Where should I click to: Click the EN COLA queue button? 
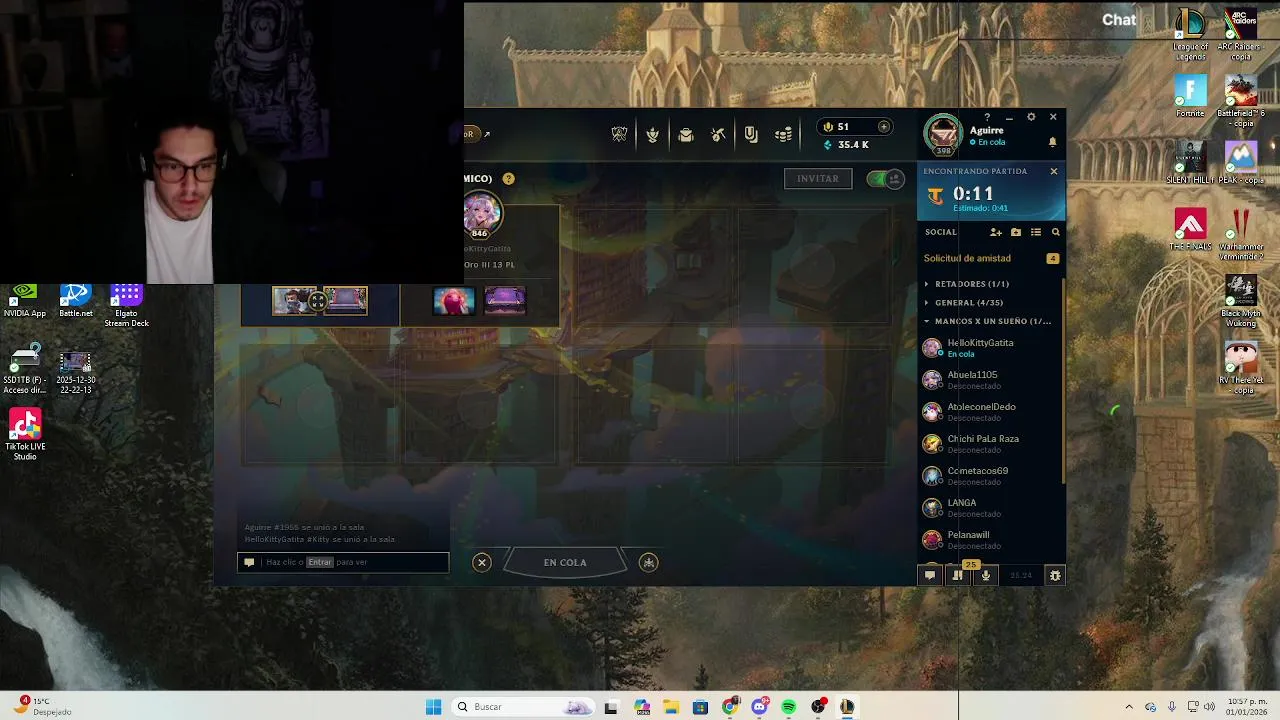(565, 562)
